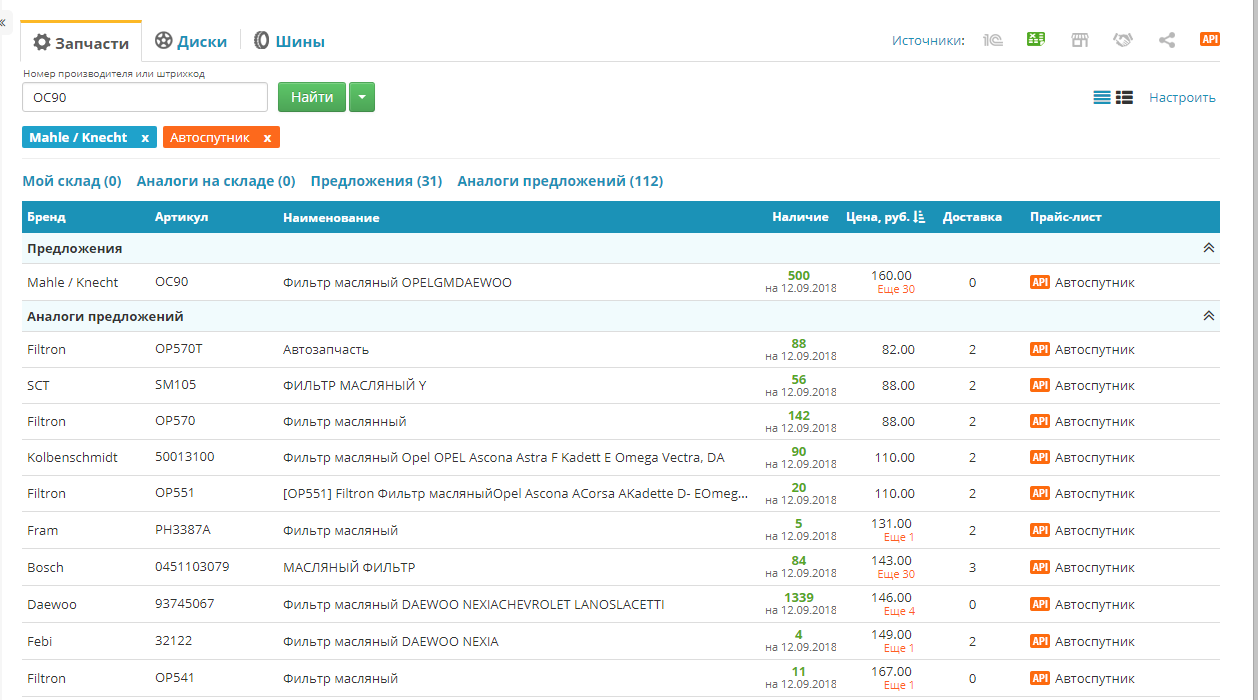Image resolution: width=1258 pixels, height=700 pixels.
Task: Open the Настроить link
Action: [x=1182, y=98]
